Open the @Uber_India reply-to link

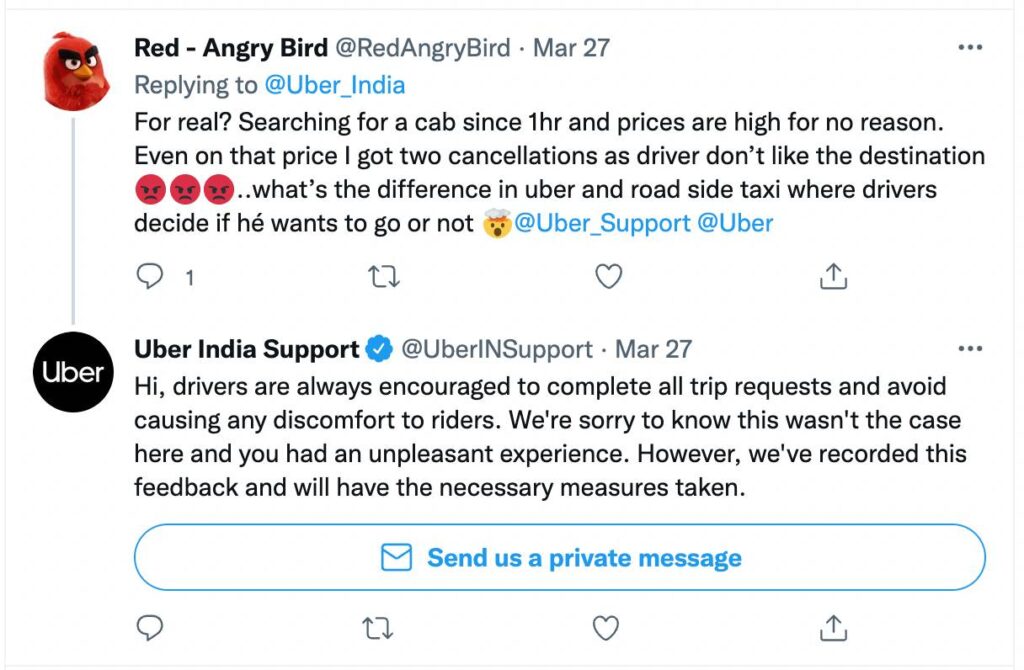click(334, 85)
